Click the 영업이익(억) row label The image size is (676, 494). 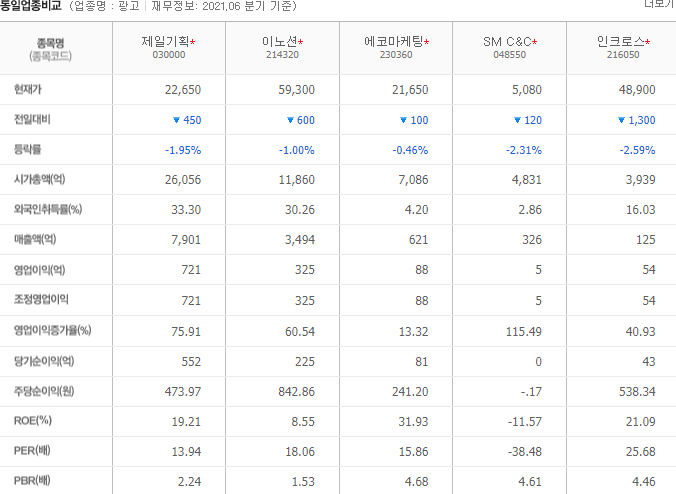pyautogui.click(x=39, y=270)
